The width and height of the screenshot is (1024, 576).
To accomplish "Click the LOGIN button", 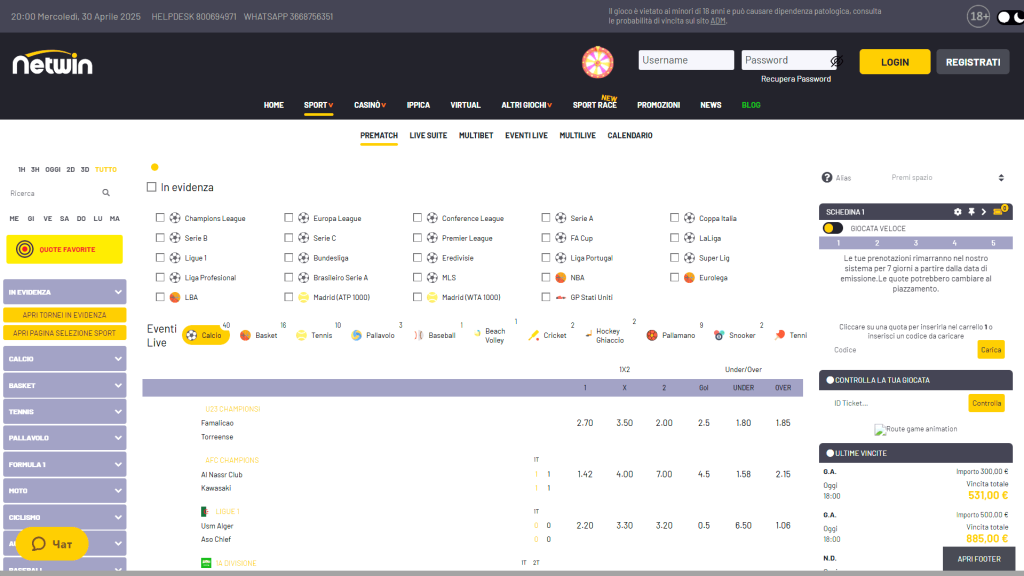I will tap(894, 61).
